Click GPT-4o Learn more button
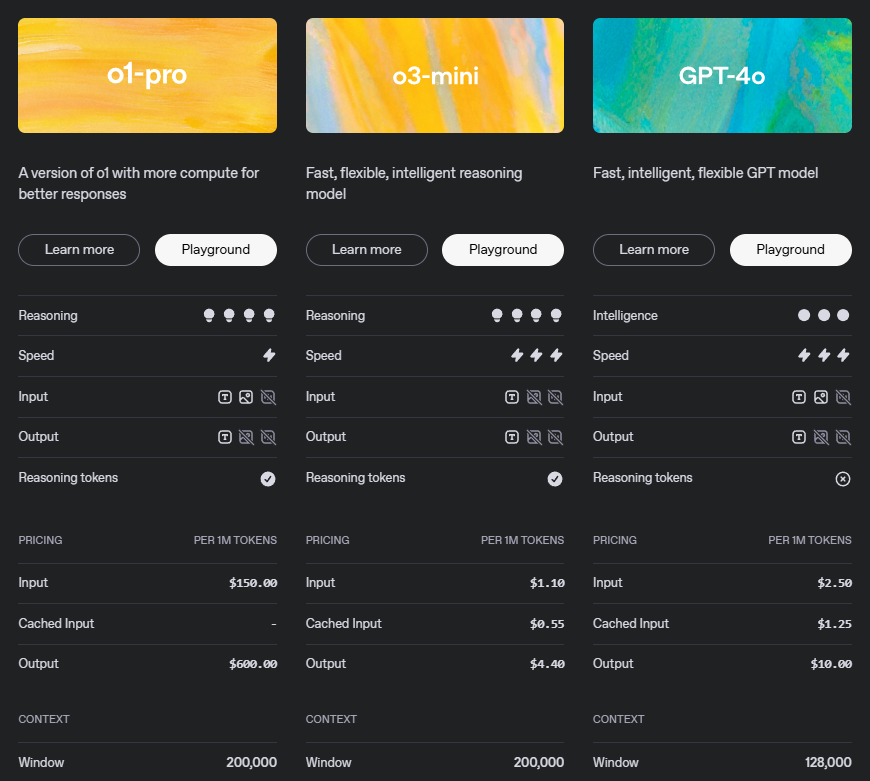This screenshot has height=781, width=870. (654, 250)
